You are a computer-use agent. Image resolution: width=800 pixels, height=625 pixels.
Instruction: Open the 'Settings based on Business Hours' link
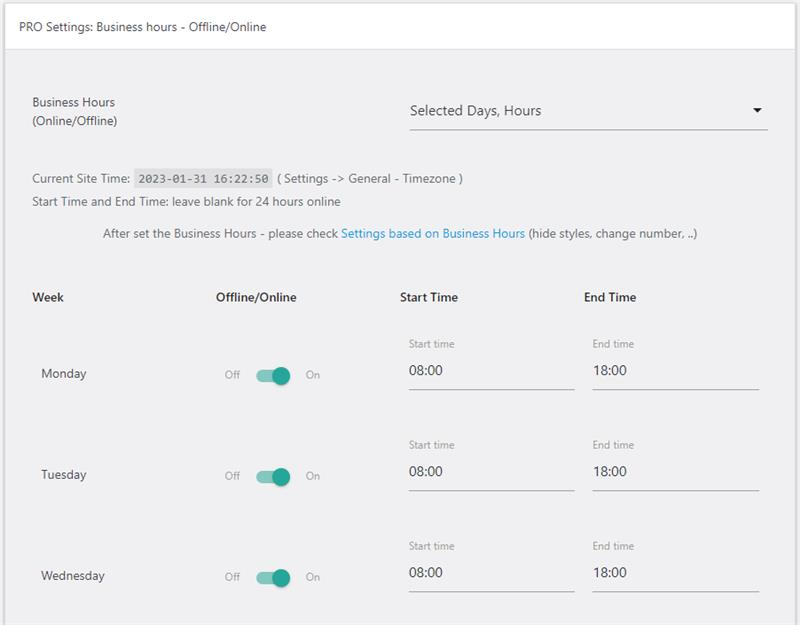click(433, 233)
